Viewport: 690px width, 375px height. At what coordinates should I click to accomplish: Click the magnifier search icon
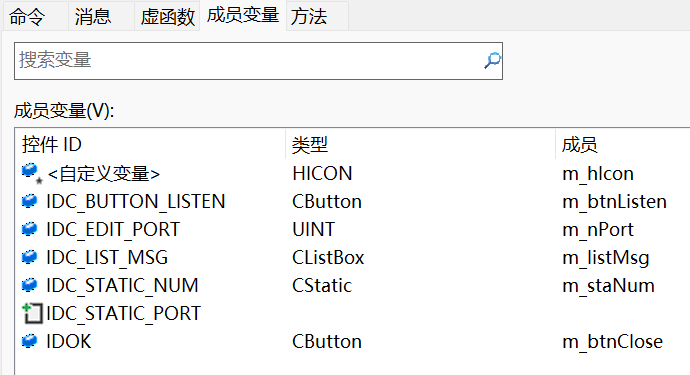(x=492, y=61)
